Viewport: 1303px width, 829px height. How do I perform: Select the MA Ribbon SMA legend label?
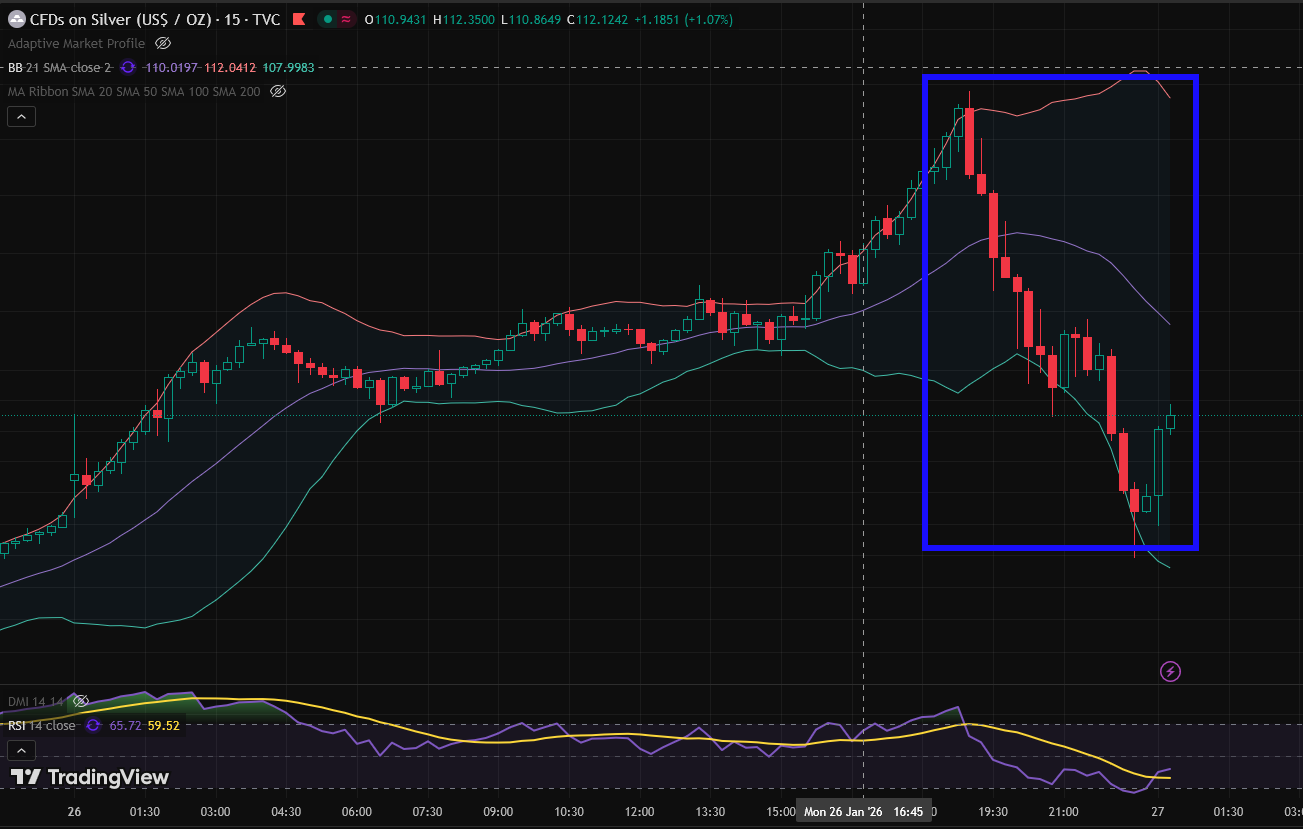(134, 91)
